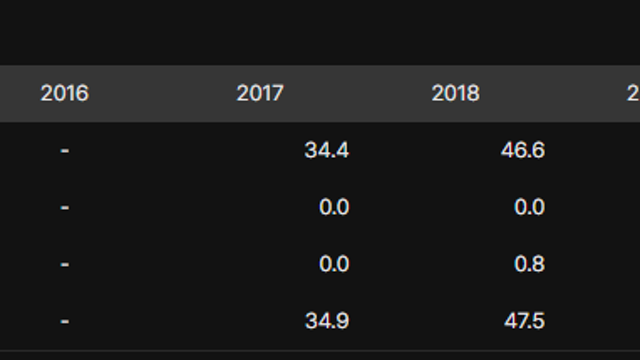Select the cut-off column header after 2018
The height and width of the screenshot is (360, 640).
(x=633, y=93)
